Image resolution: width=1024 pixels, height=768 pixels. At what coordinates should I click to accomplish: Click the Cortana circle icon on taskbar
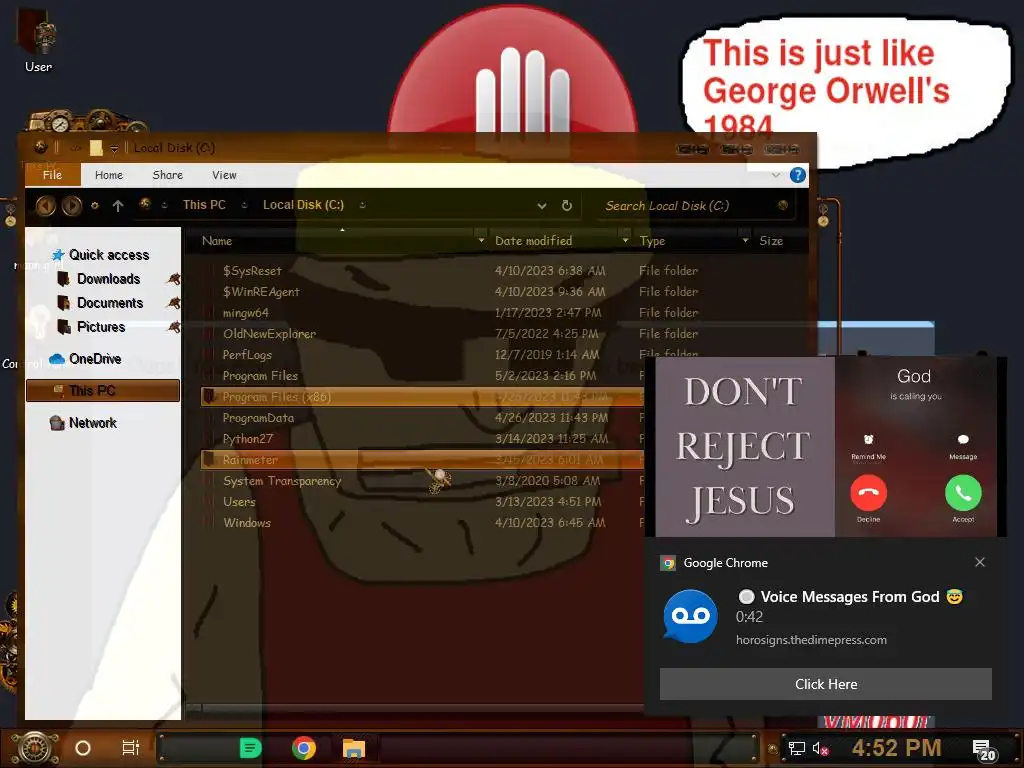coord(83,748)
